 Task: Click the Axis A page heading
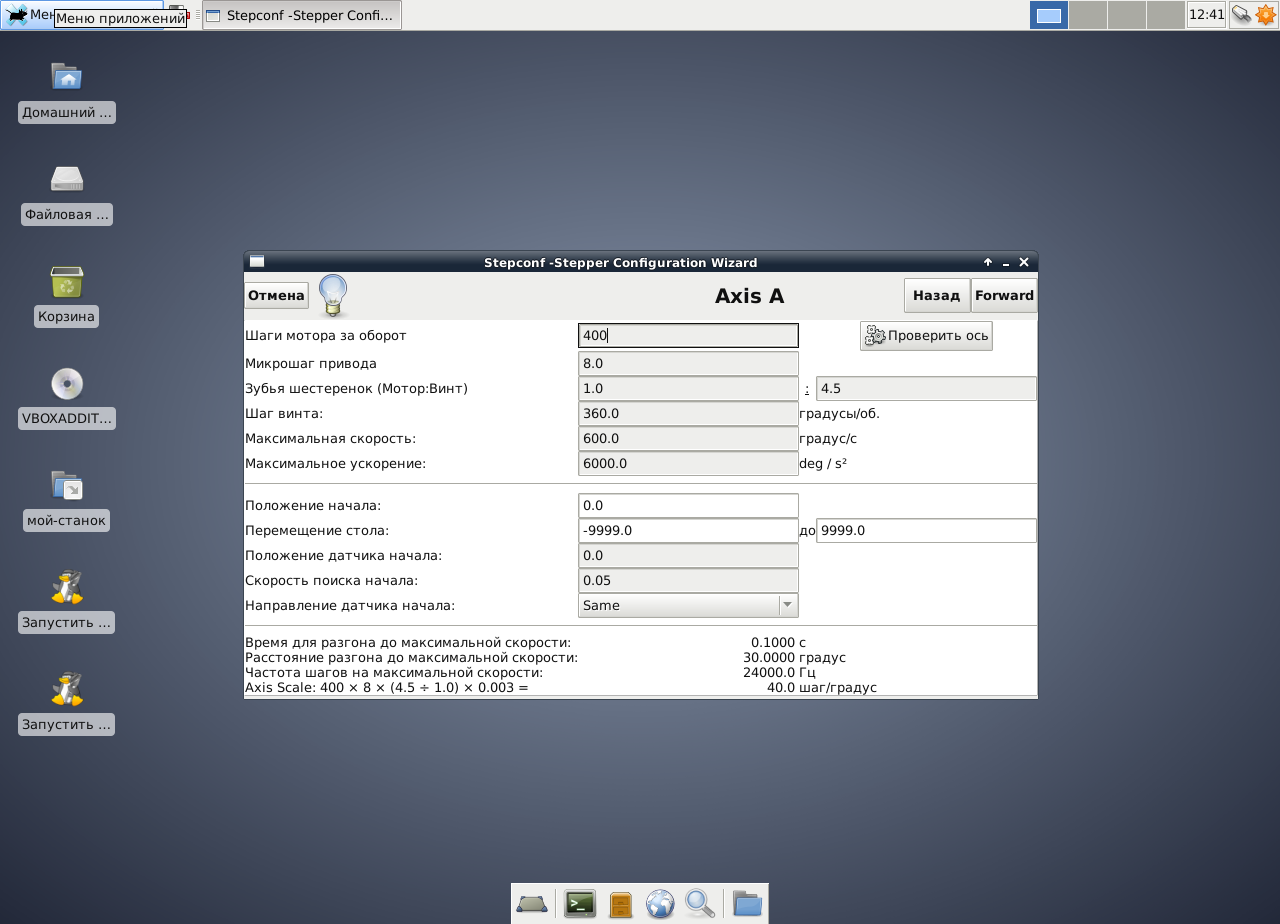click(749, 296)
